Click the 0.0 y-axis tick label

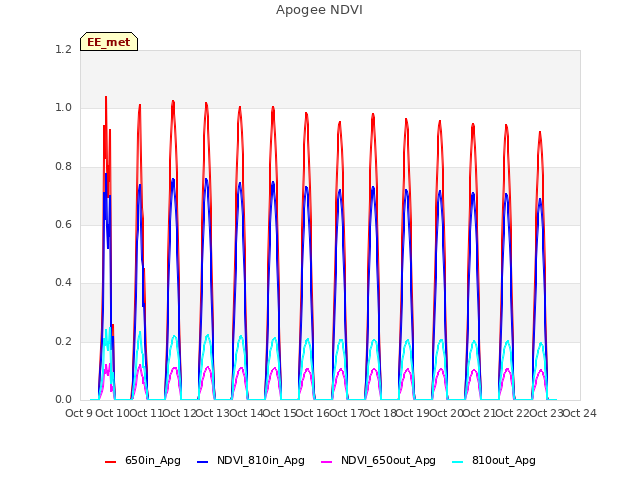click(x=63, y=399)
